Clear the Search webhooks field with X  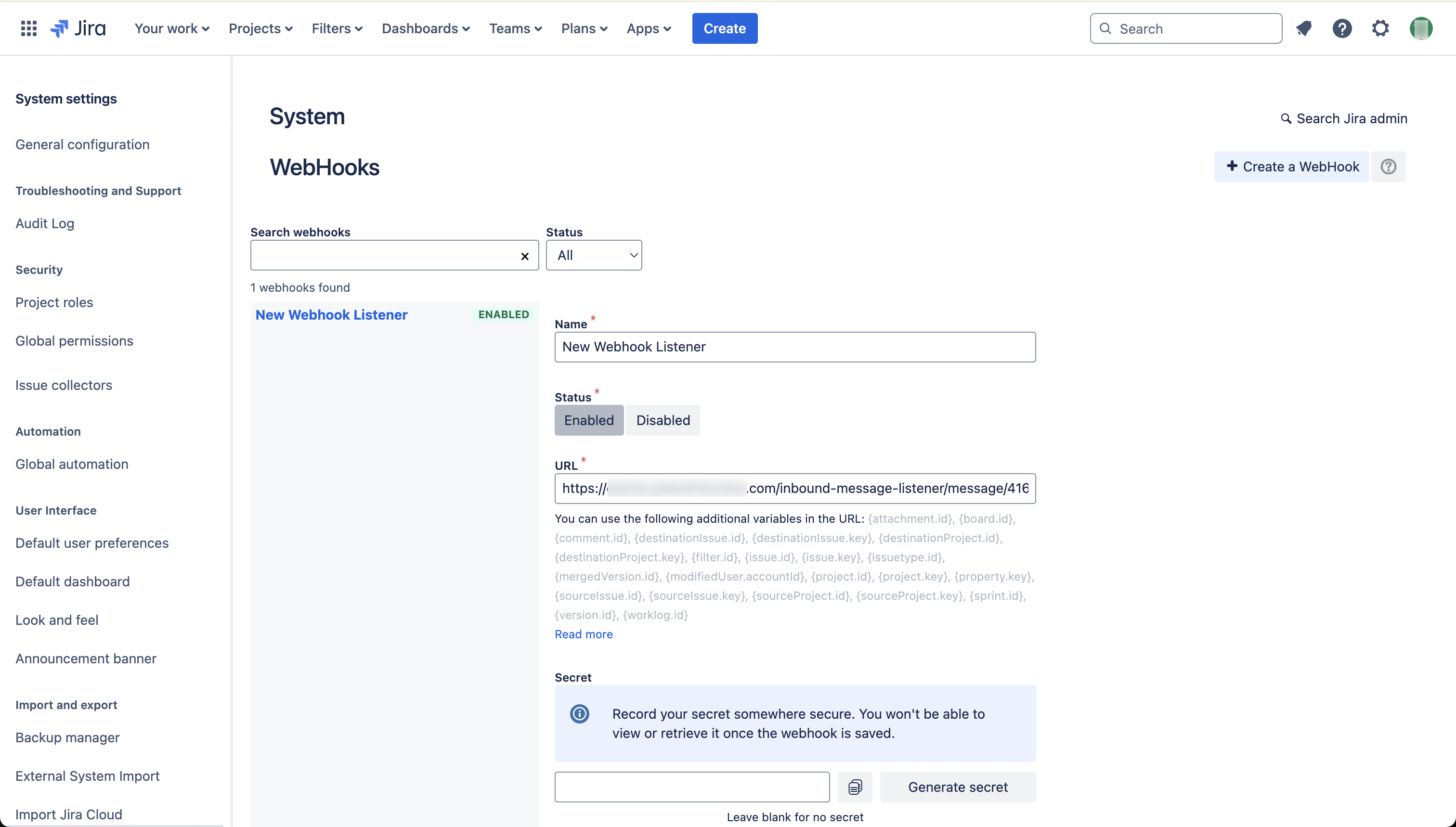(x=525, y=256)
